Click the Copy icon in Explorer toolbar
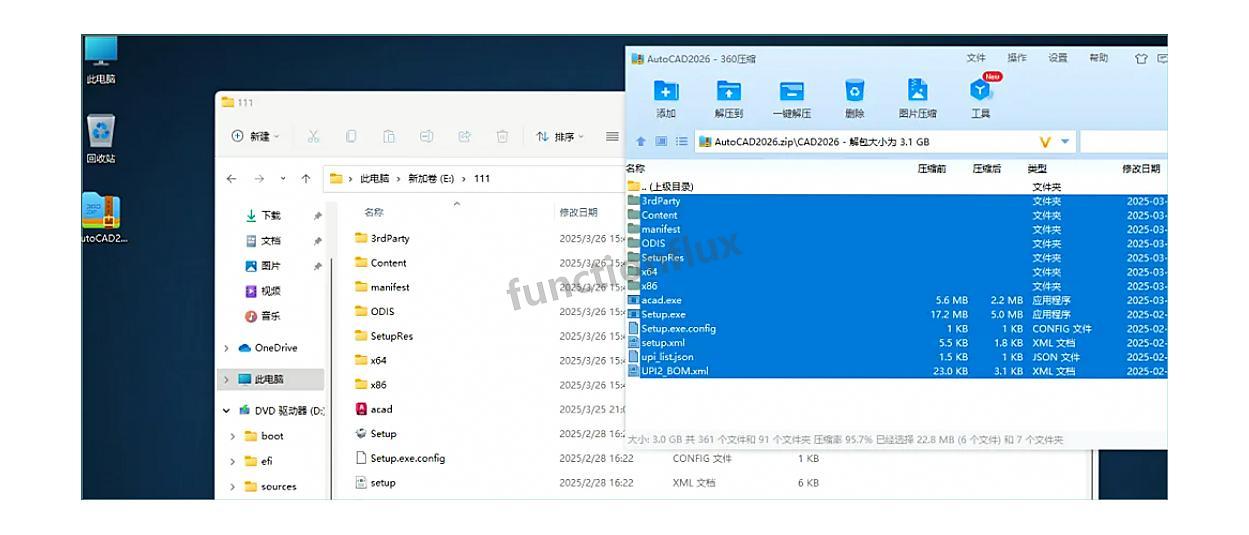Viewport: 1249px width, 535px height. coord(351,136)
